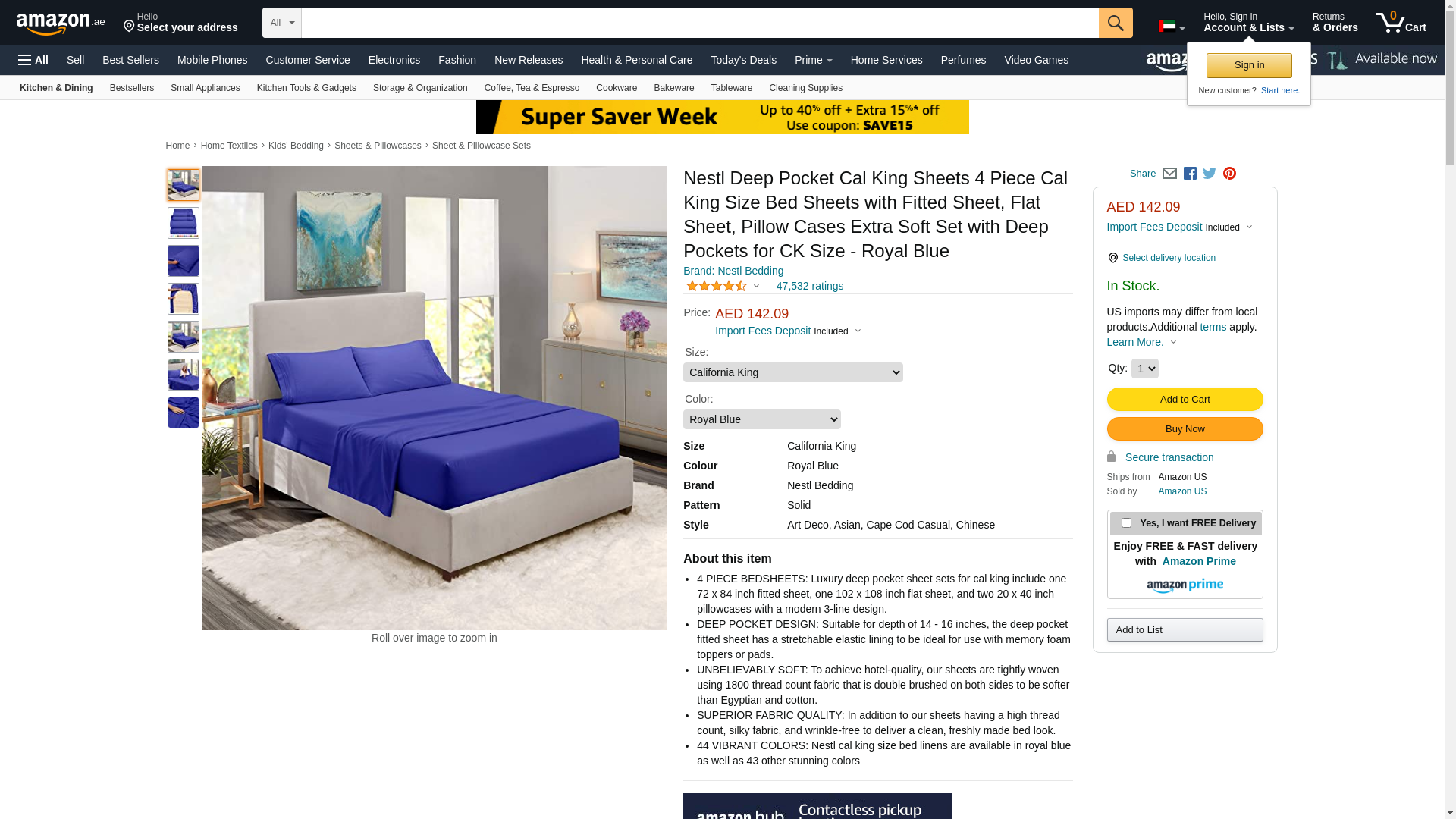This screenshot has height=819, width=1456.
Task: Open the Color Royal Blue dropdown
Action: pos(761,419)
